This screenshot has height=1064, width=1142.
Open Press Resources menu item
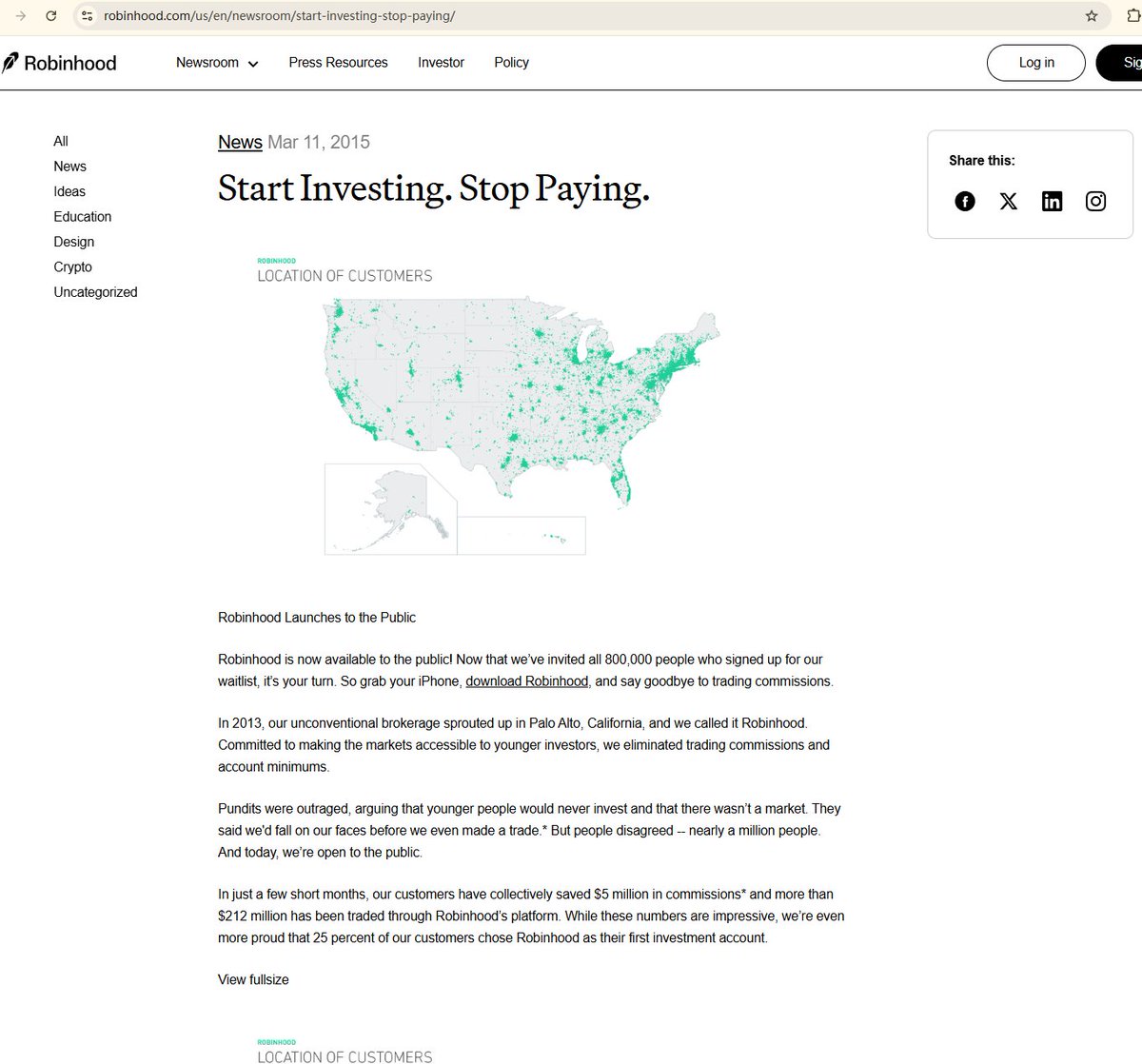[x=338, y=63]
